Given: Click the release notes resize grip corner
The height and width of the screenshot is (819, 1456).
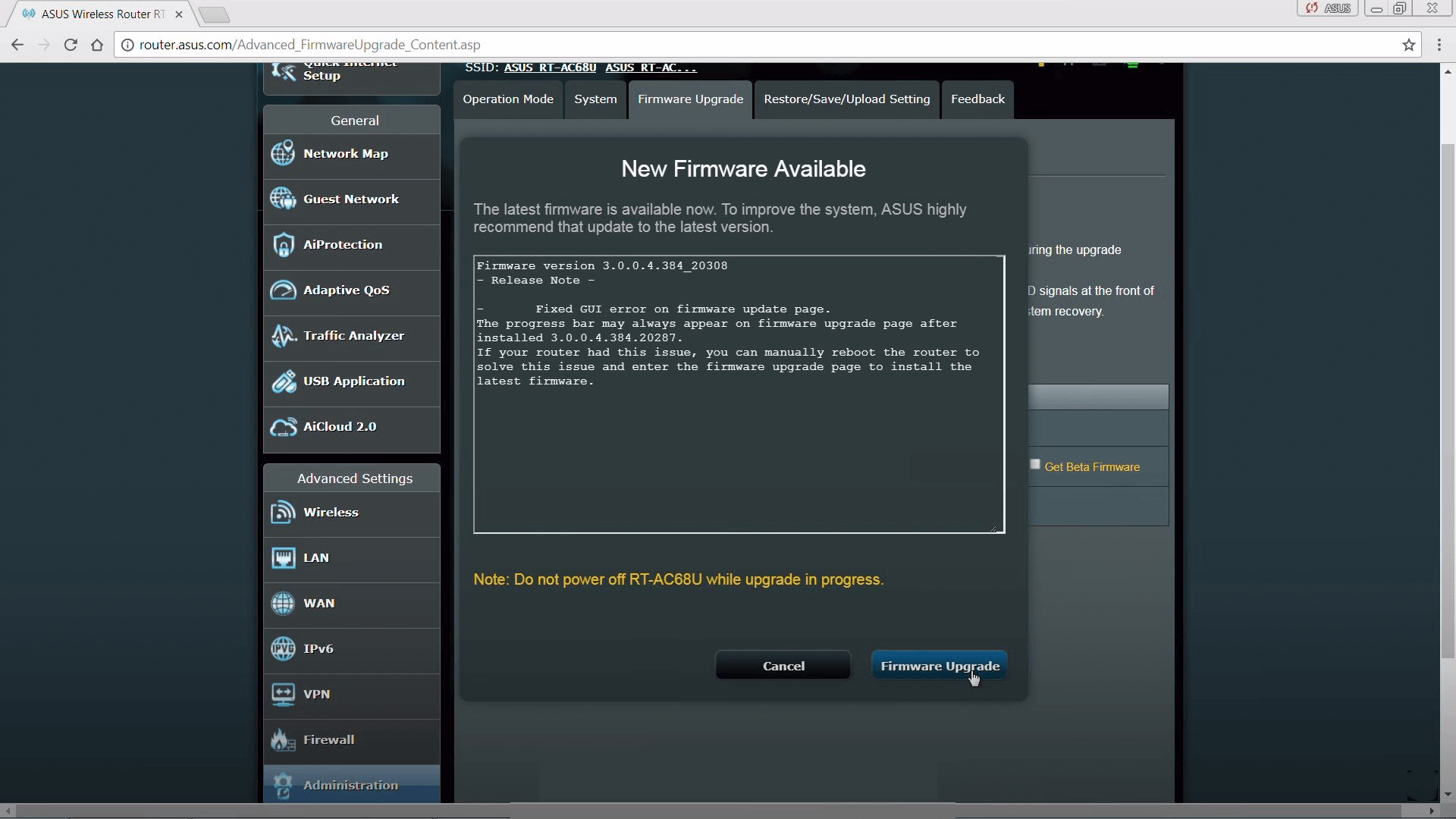Looking at the screenshot, I should [994, 528].
